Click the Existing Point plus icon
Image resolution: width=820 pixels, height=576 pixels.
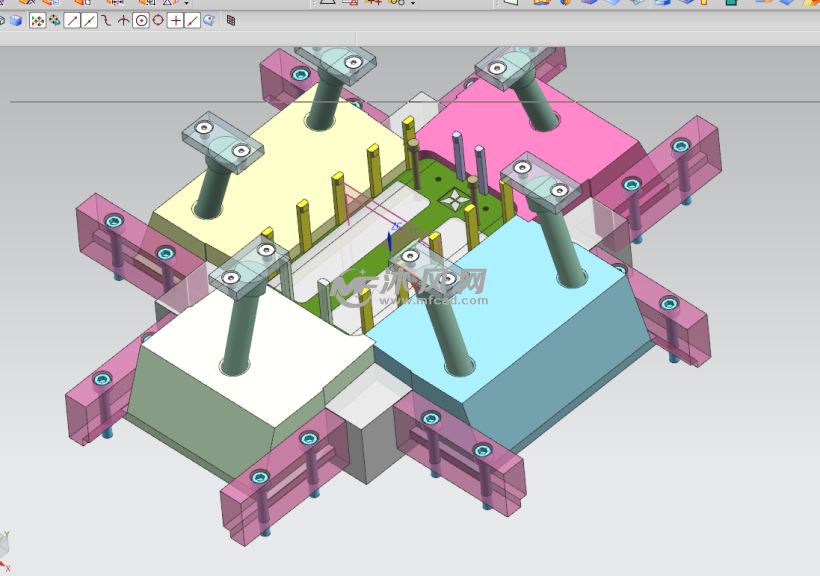coord(175,20)
